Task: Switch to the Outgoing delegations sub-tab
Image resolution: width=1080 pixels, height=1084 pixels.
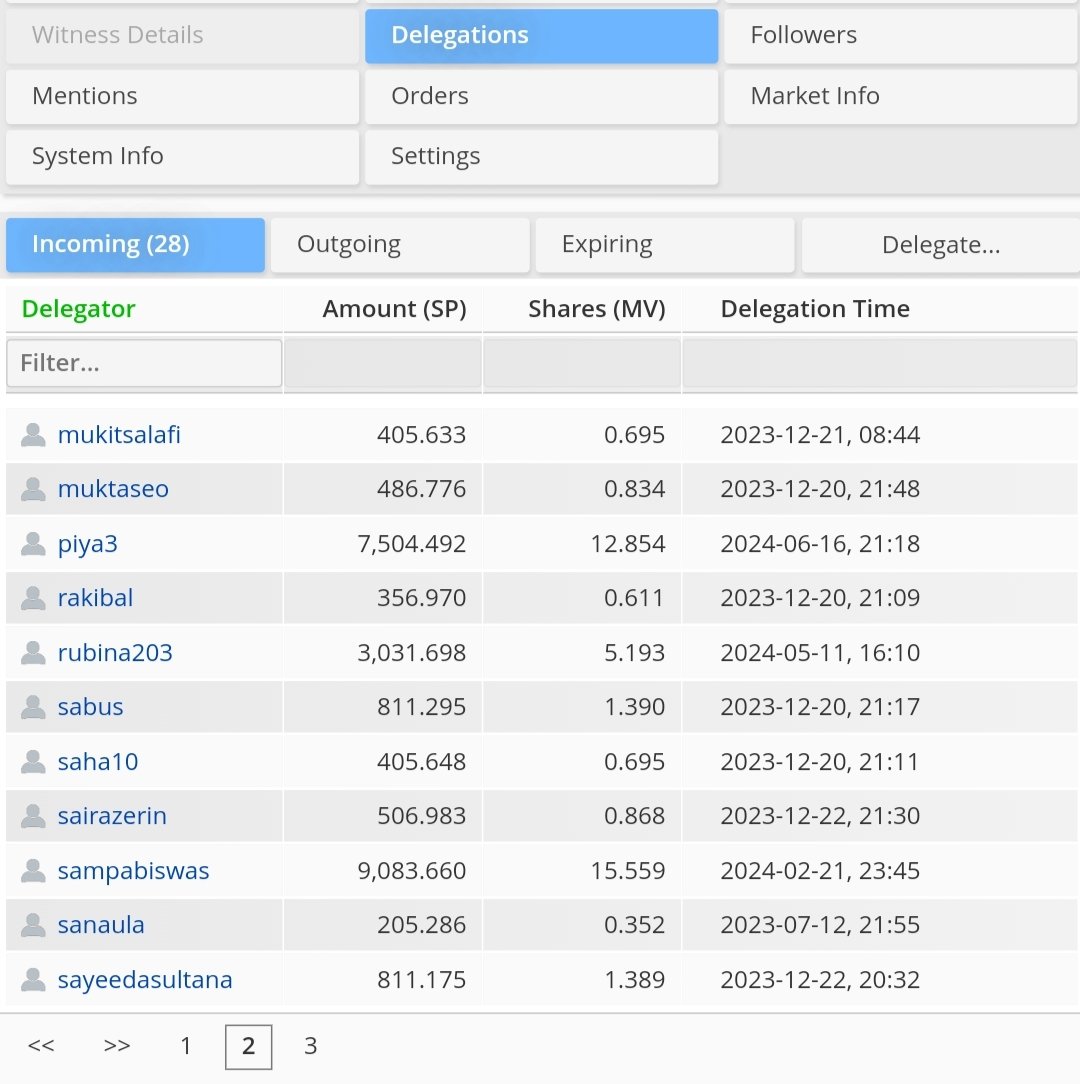Action: pos(400,245)
